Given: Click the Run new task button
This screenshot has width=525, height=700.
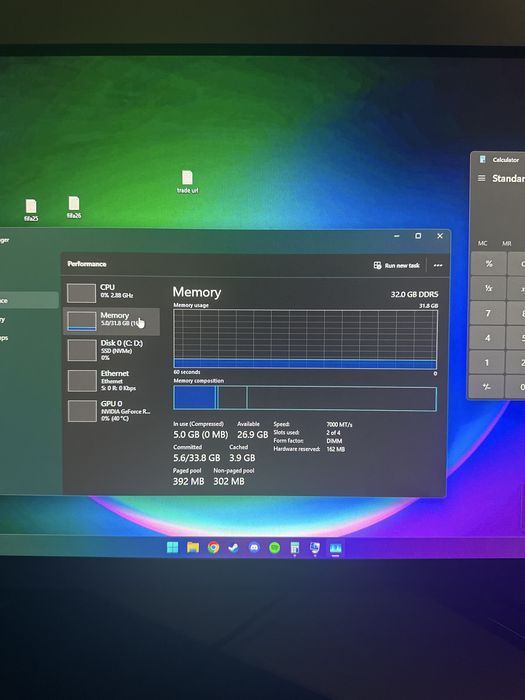Looking at the screenshot, I should [396, 265].
